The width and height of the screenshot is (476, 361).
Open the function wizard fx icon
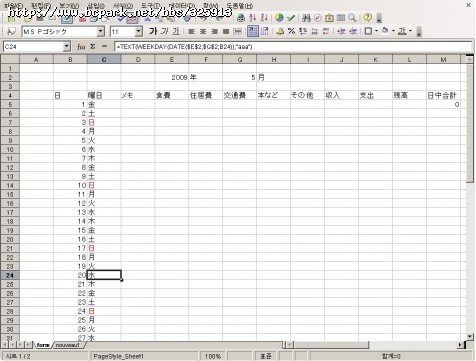pos(81,47)
